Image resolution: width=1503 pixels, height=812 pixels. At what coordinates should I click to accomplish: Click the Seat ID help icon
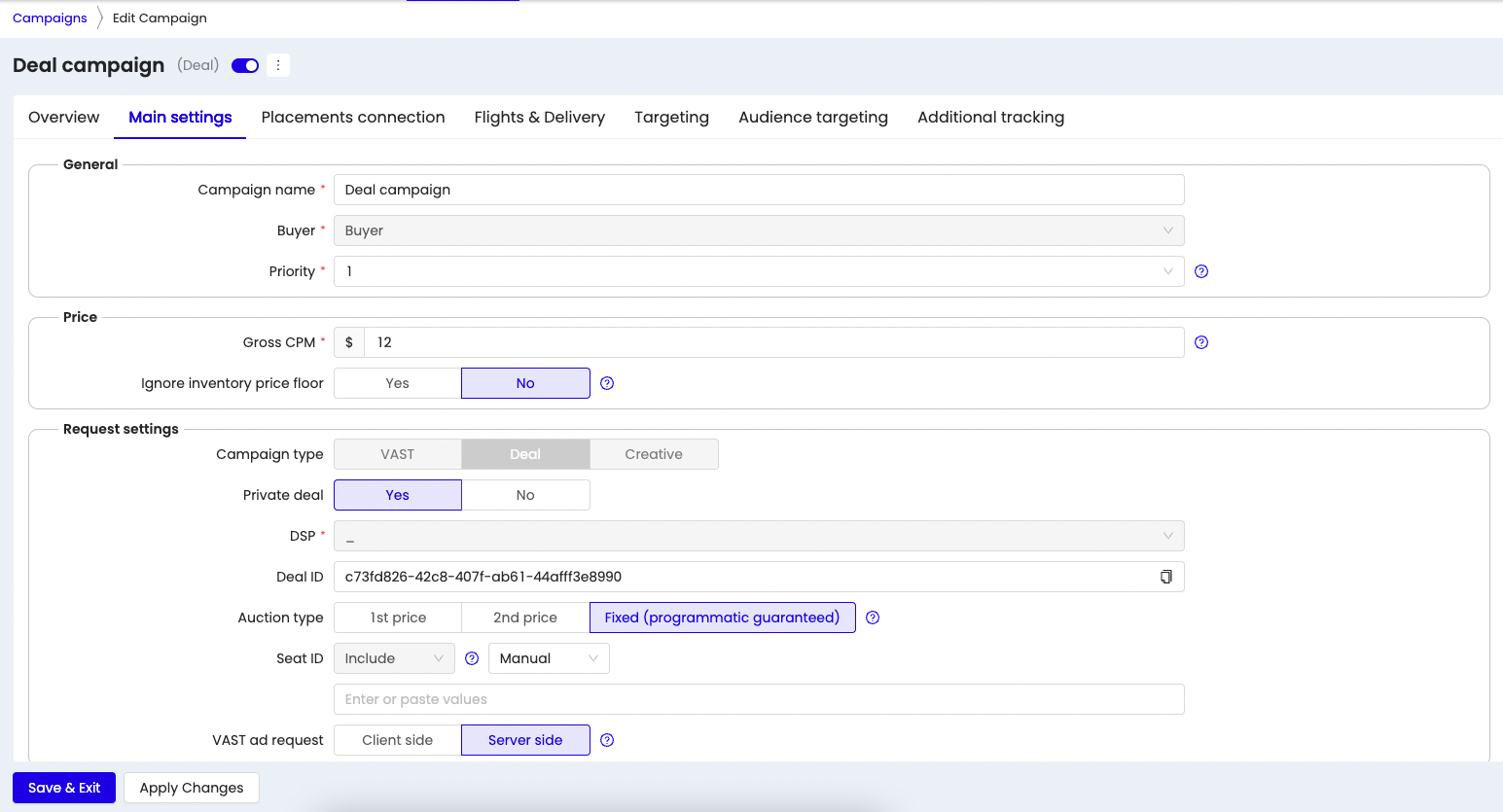coord(472,658)
